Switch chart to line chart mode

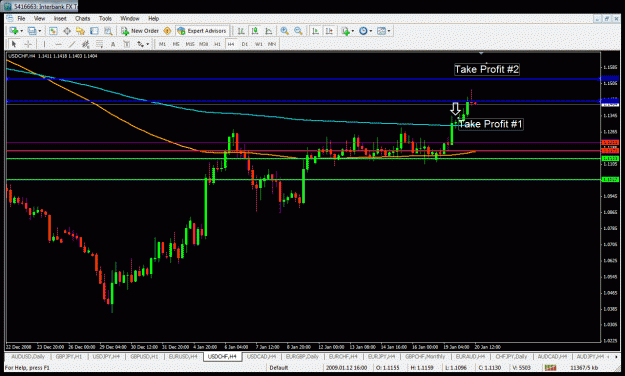(x=269, y=31)
